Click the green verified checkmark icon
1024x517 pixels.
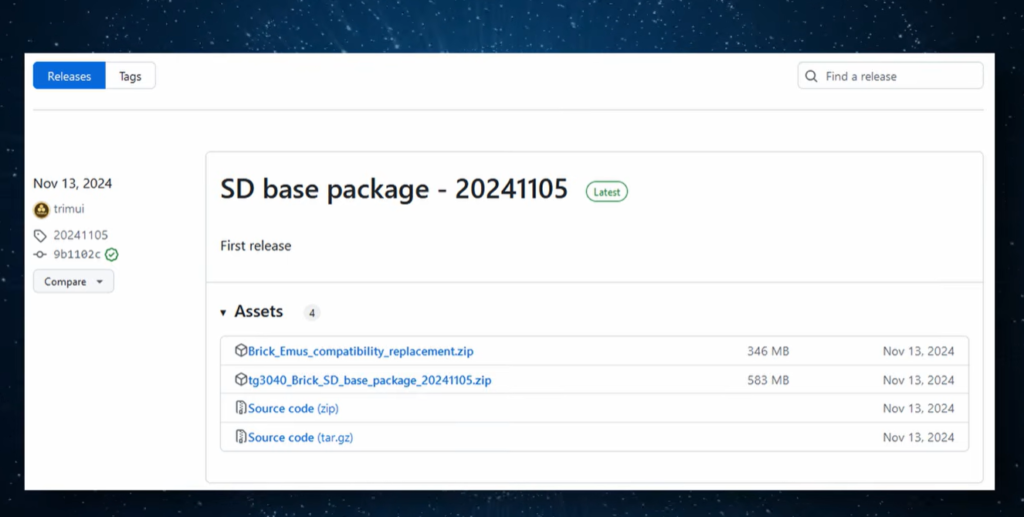[x=112, y=255]
